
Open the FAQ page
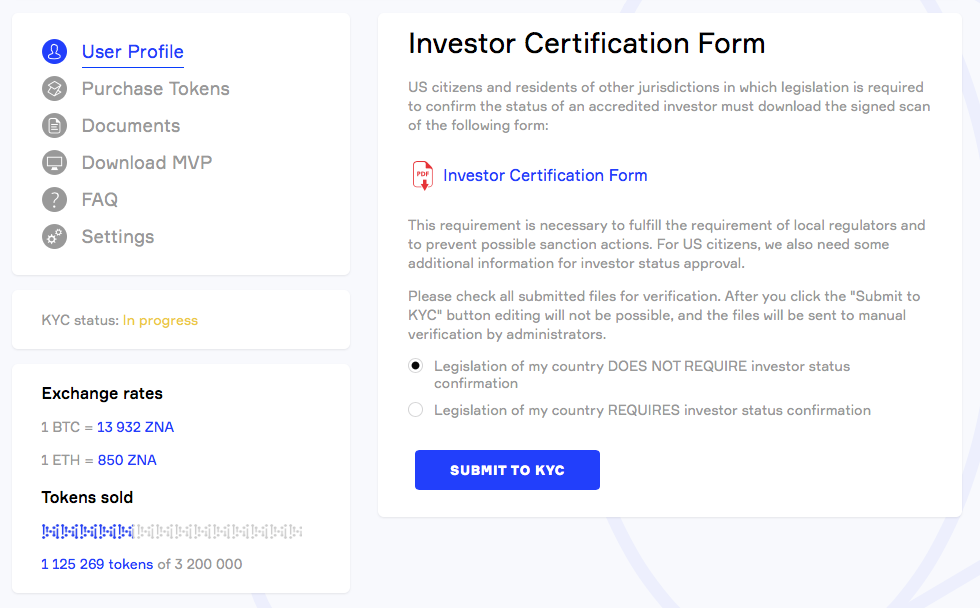[x=100, y=200]
